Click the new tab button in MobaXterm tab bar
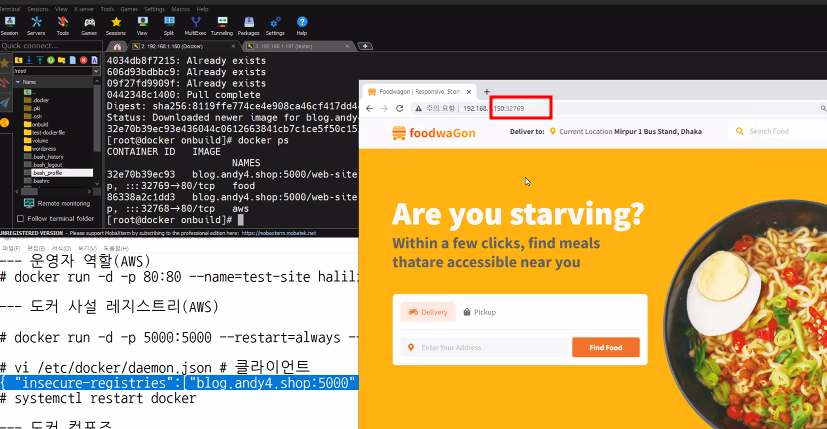827x429 pixels. click(364, 46)
